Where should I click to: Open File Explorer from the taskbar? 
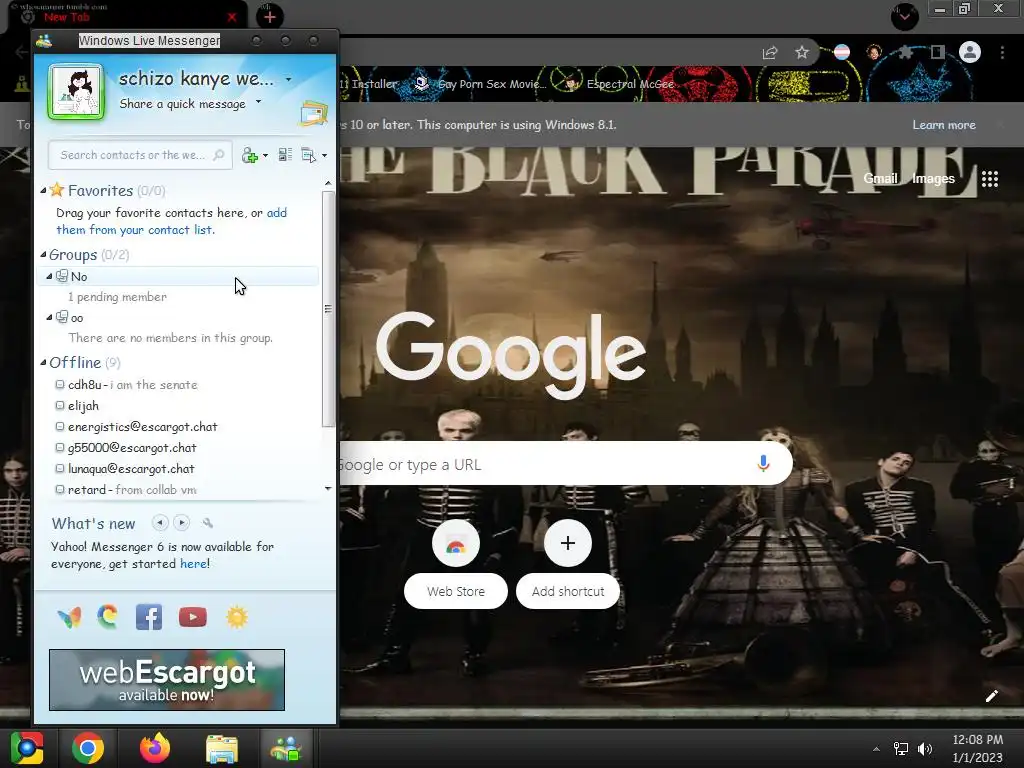coord(222,749)
